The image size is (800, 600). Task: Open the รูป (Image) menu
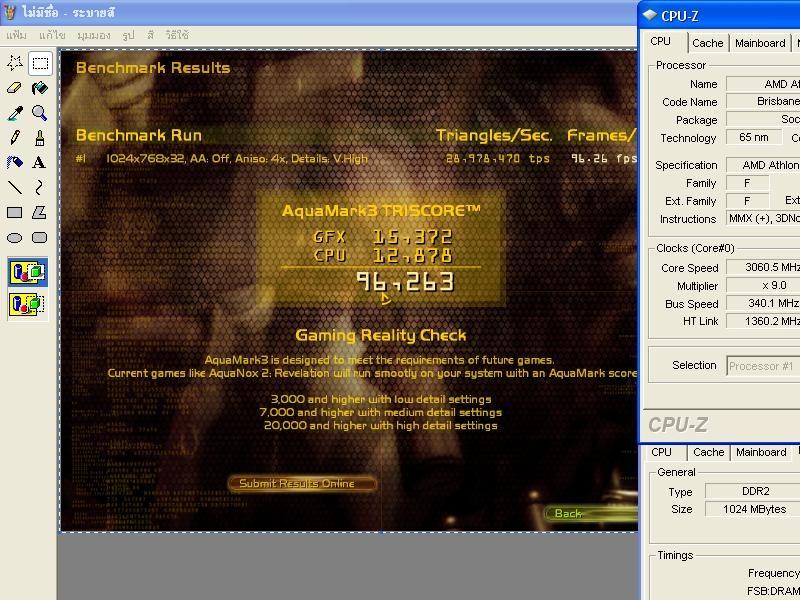129,35
